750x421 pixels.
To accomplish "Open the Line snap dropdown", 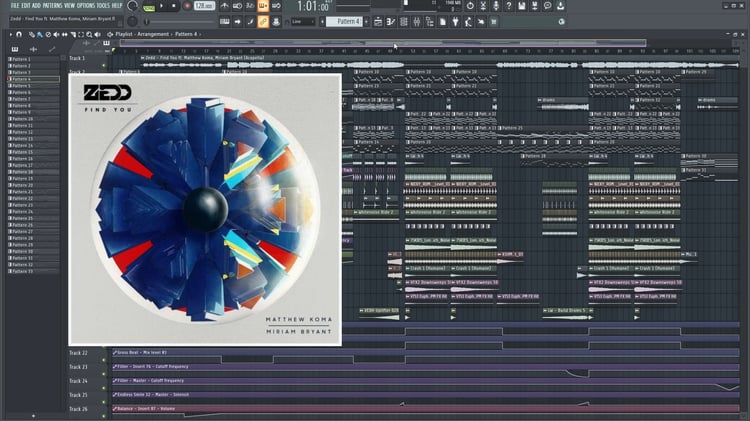I will [303, 22].
